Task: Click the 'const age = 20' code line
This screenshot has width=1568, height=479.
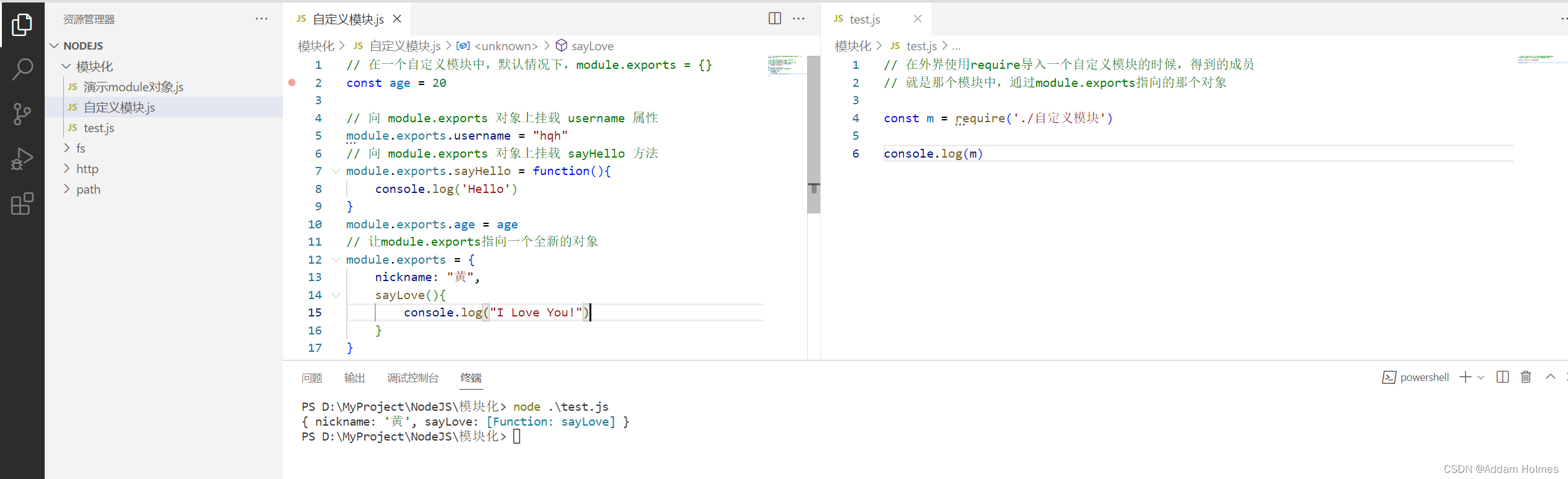Action: click(396, 83)
